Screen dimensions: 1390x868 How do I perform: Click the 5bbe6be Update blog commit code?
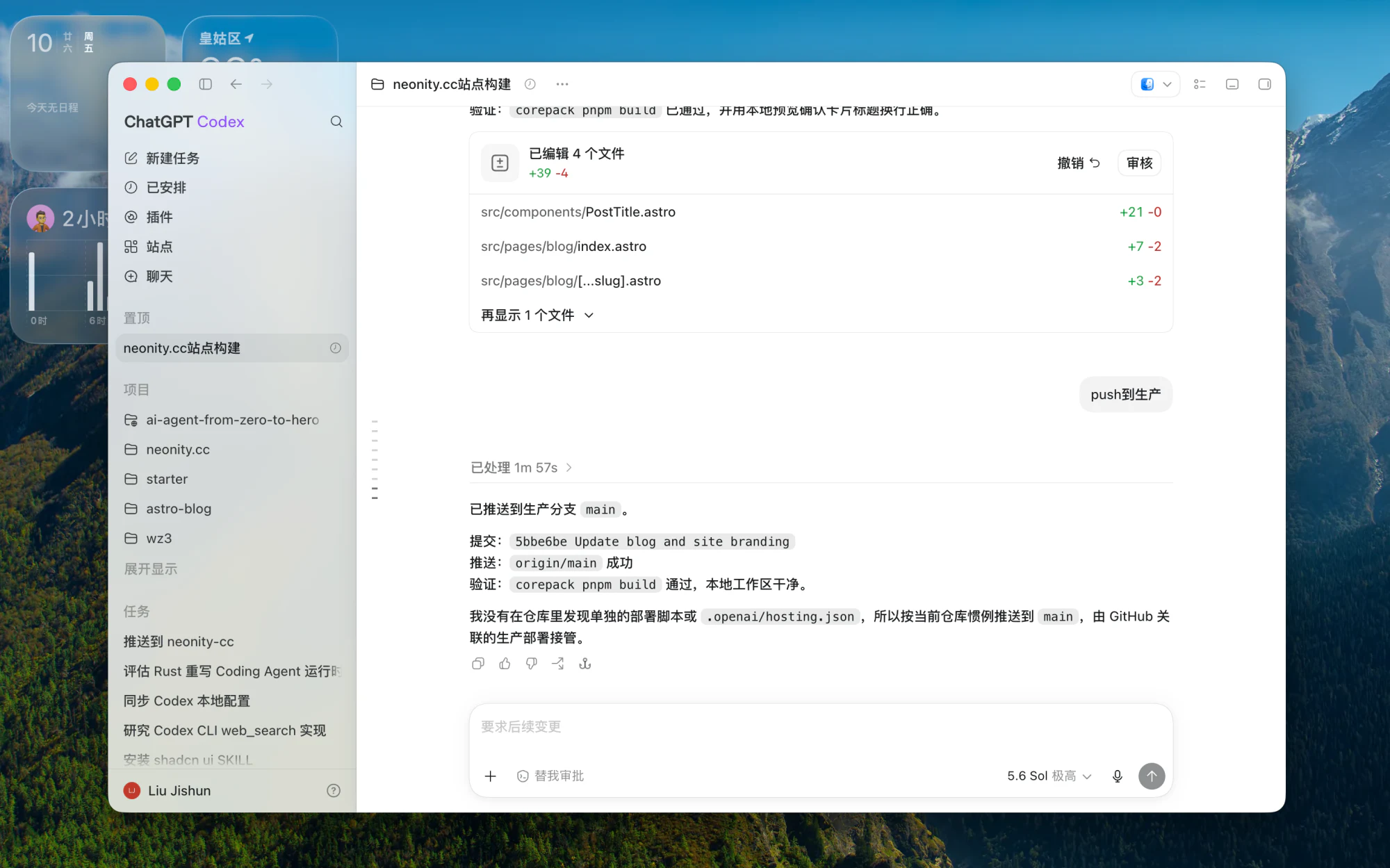pyautogui.click(x=652, y=541)
